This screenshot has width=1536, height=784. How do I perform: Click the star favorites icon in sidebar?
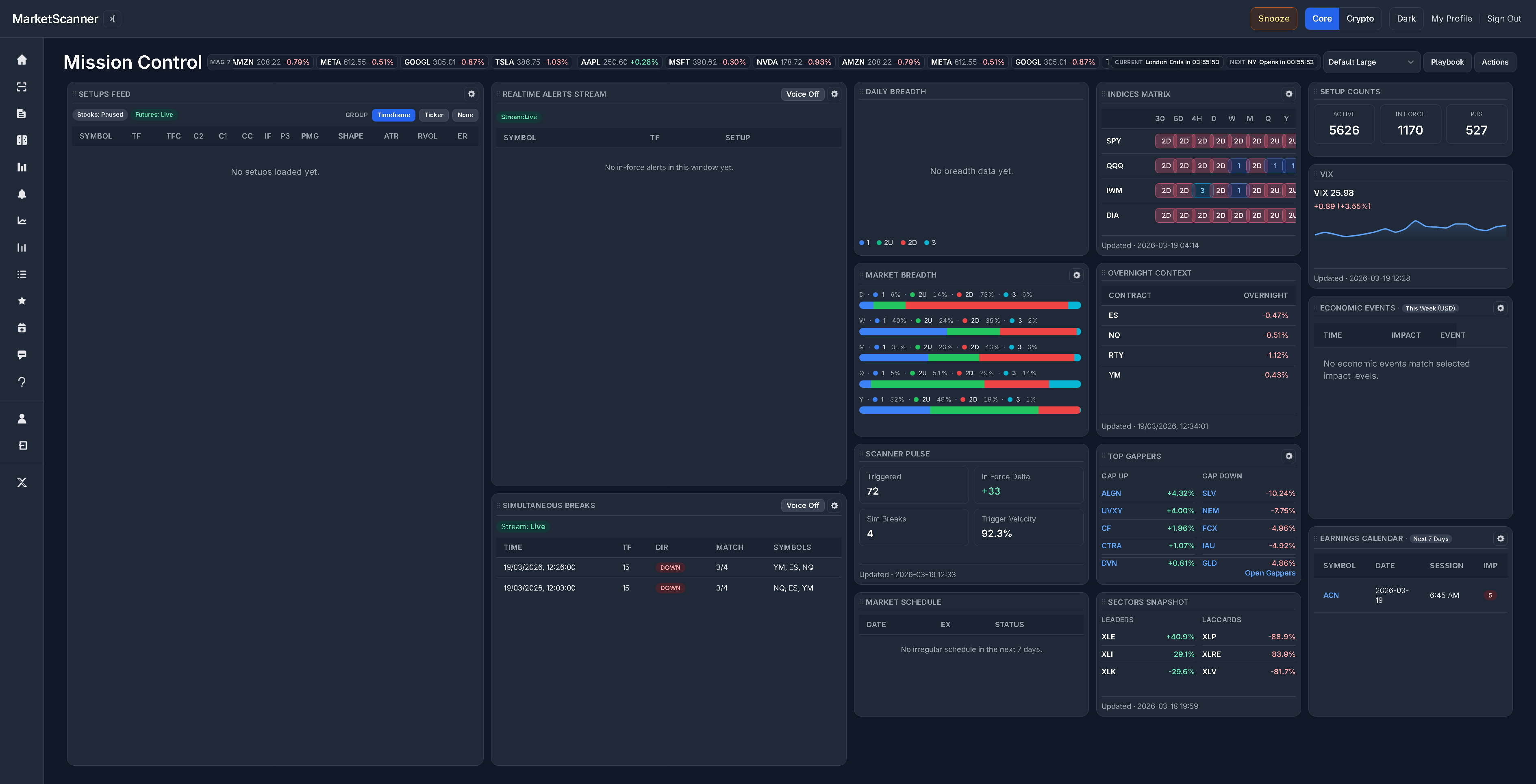22,301
